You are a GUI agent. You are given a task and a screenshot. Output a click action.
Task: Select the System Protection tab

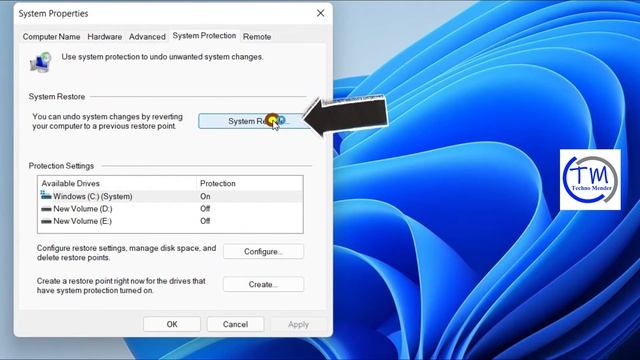click(204, 36)
